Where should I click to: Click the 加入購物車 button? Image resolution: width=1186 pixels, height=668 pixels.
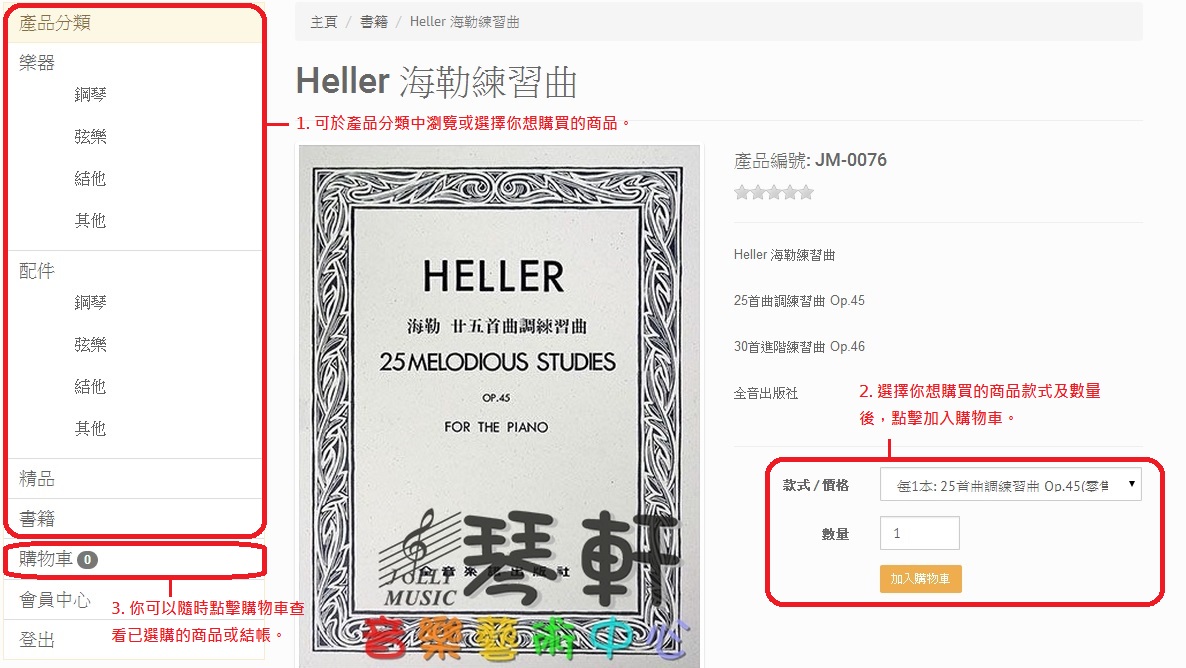tap(921, 579)
